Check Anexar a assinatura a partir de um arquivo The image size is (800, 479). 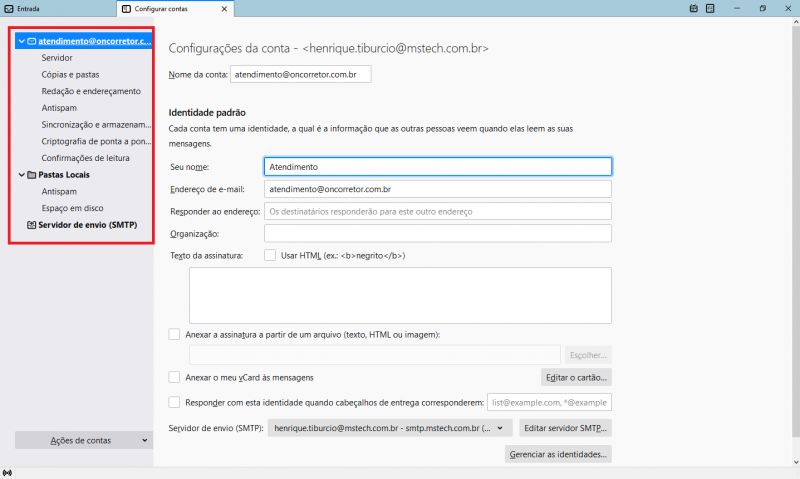[x=174, y=334]
